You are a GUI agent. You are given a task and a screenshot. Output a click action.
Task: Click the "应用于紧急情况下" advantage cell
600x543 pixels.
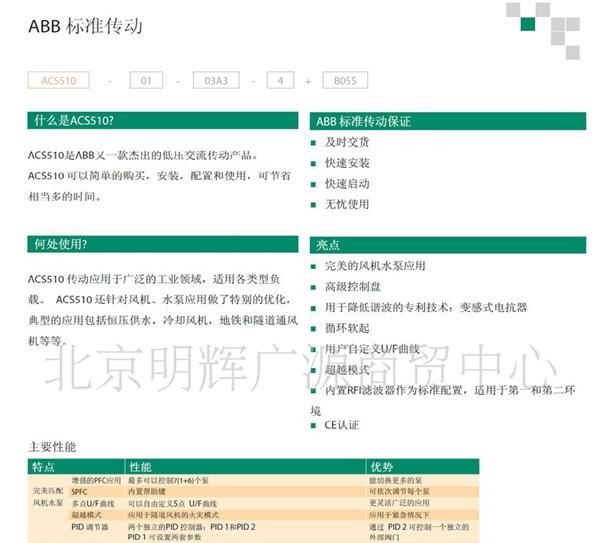399,515
